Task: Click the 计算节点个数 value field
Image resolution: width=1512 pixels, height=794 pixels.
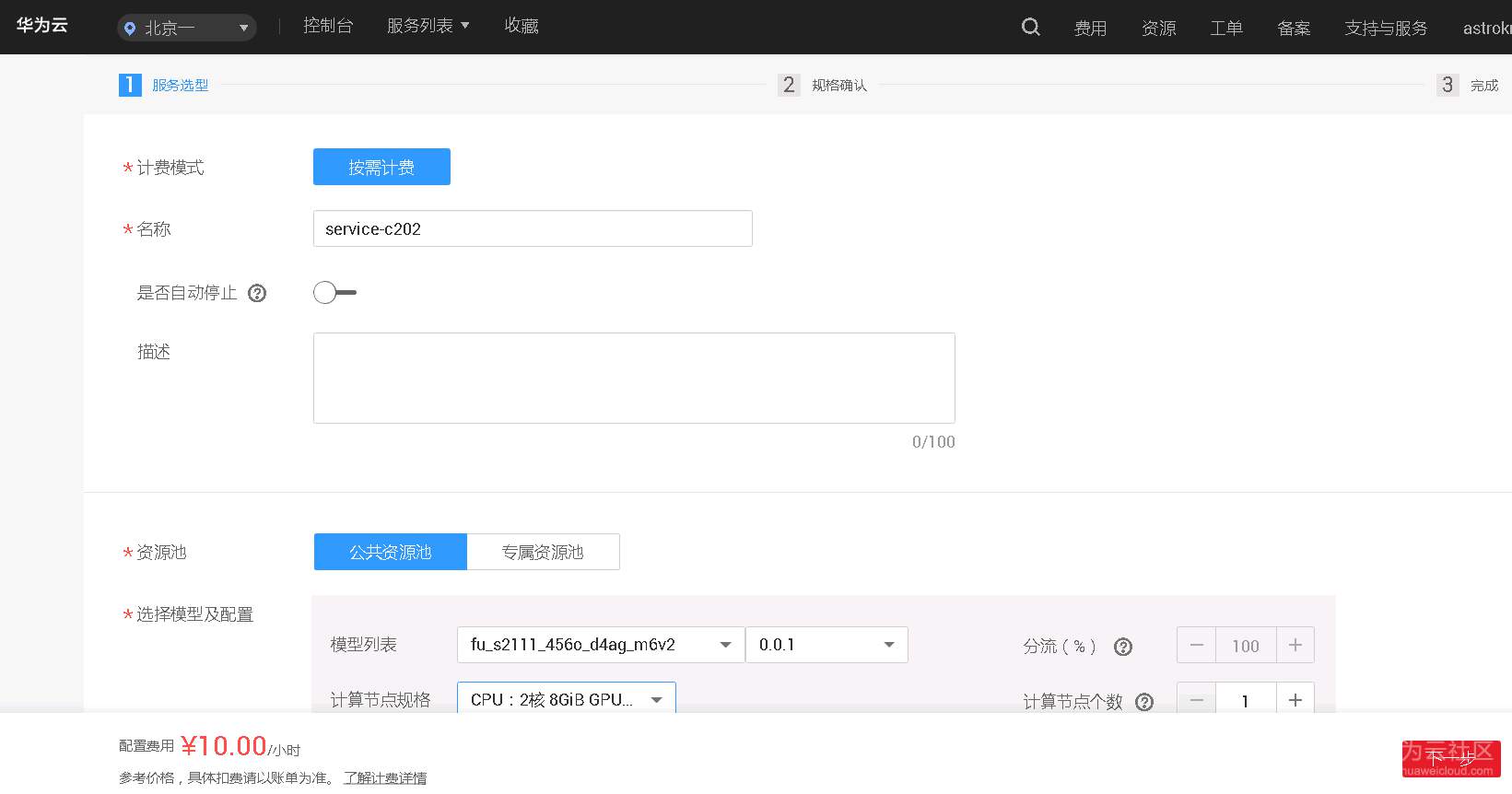Action: coord(1246,700)
